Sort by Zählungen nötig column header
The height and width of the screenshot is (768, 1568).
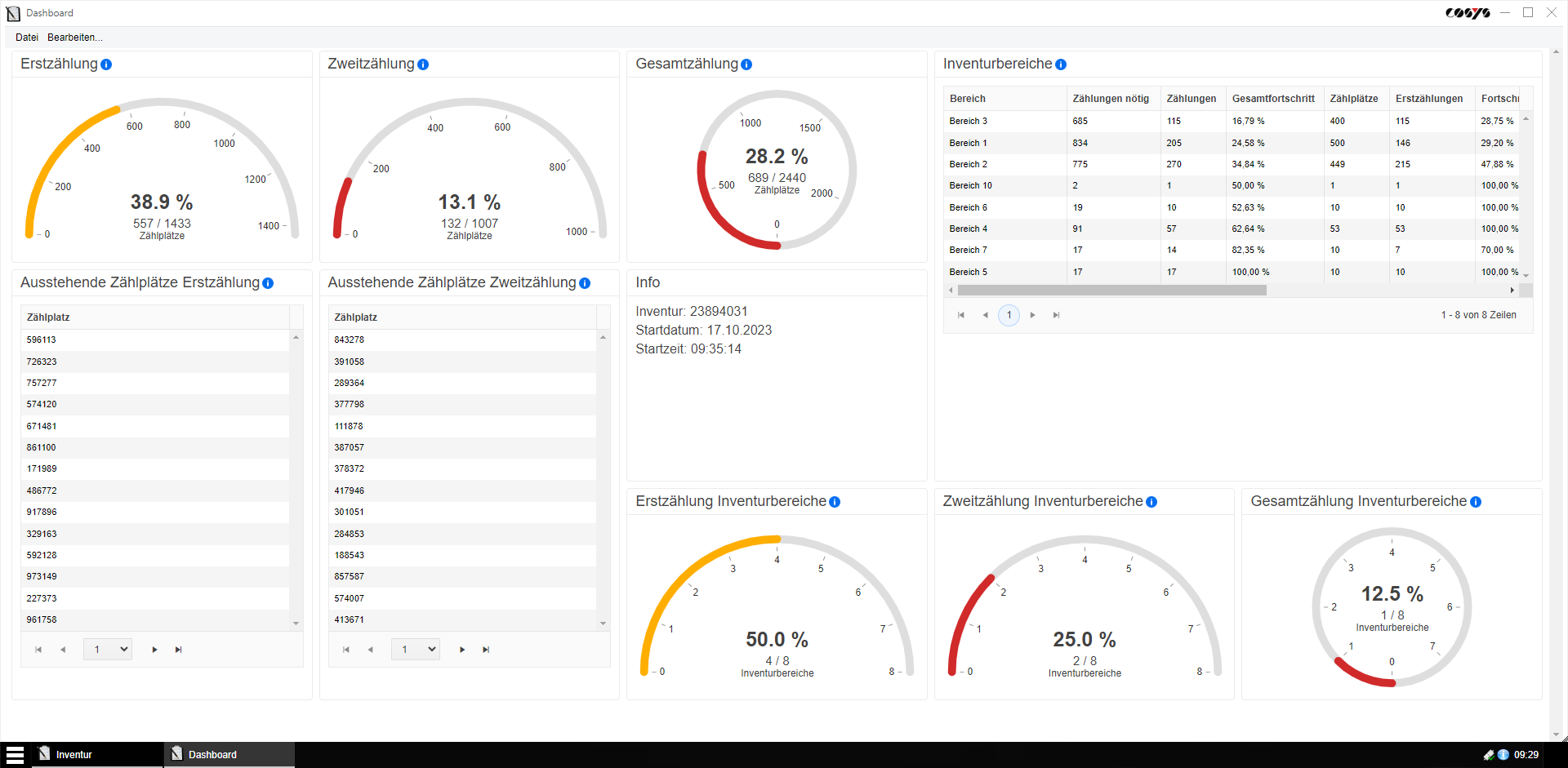[x=1113, y=99]
